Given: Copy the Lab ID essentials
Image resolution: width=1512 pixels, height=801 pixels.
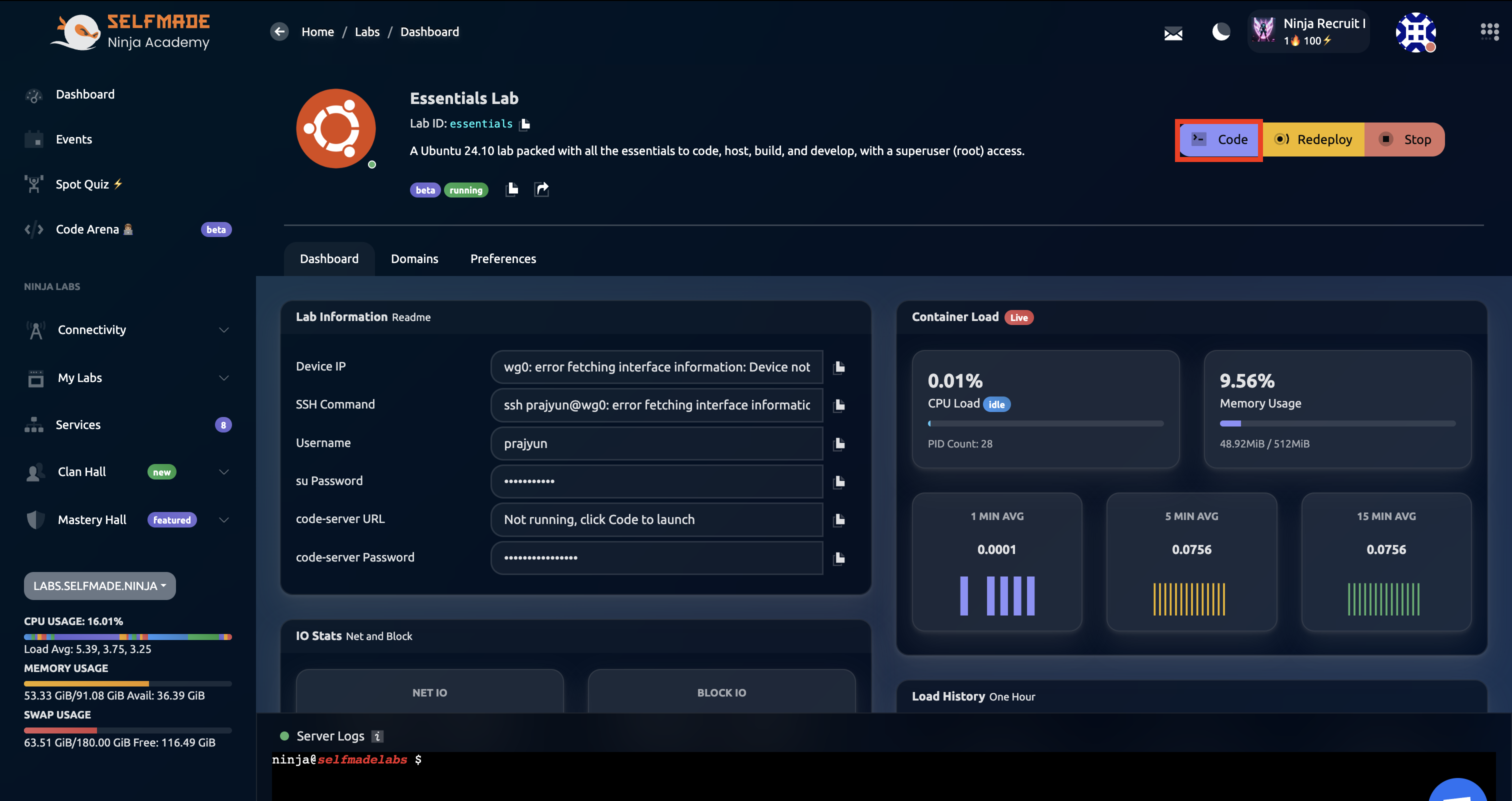Looking at the screenshot, I should coord(525,124).
